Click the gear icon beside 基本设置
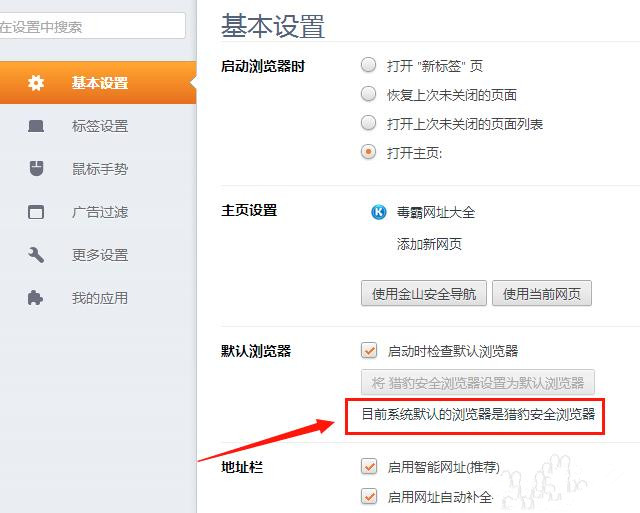Screen dimensions: 640x513 36,83
